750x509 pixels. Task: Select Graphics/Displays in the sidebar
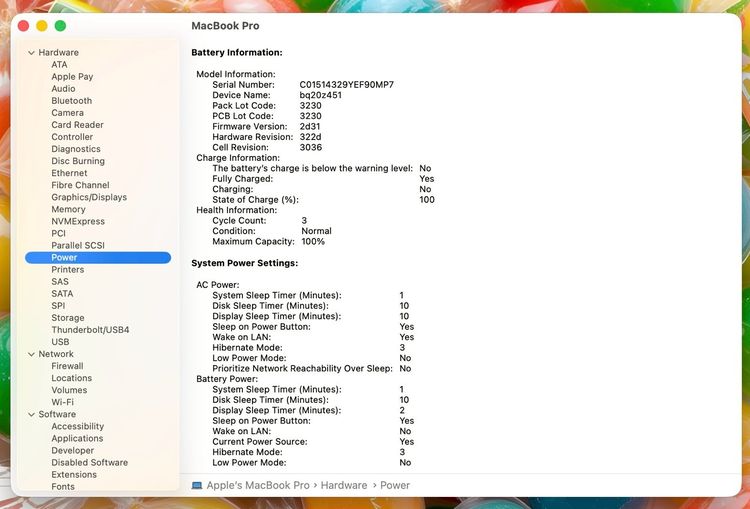pos(89,197)
